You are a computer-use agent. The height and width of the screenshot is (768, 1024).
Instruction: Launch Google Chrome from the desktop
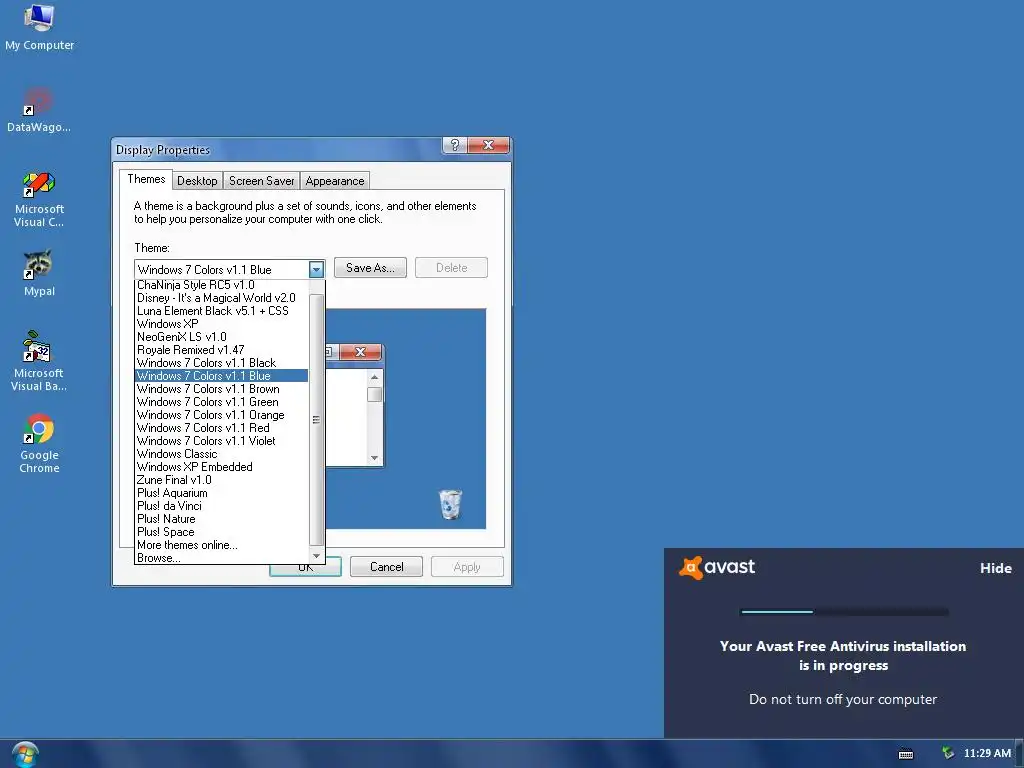coord(39,443)
